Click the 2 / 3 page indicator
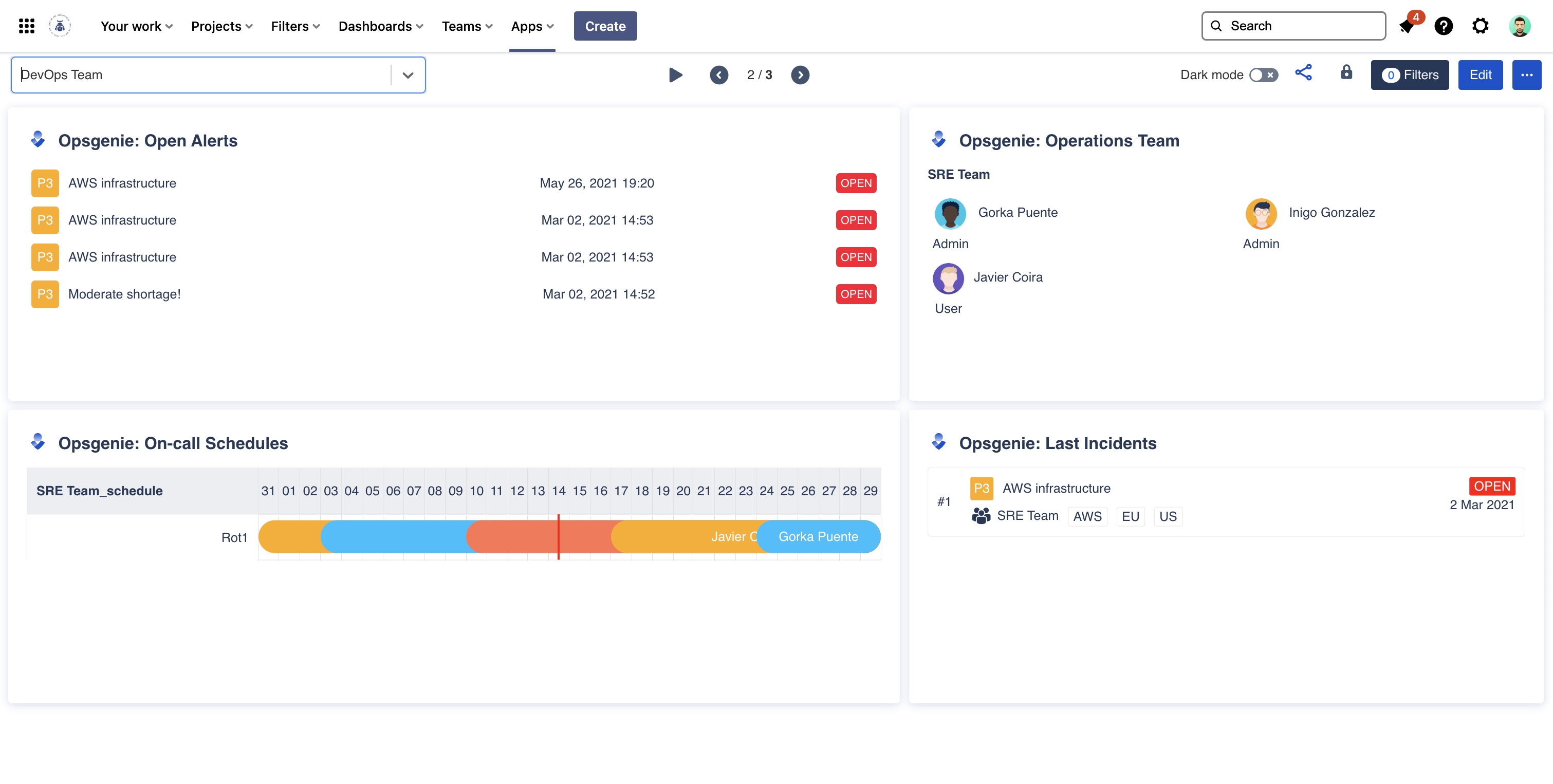The image size is (1553, 784). pyautogui.click(x=759, y=74)
